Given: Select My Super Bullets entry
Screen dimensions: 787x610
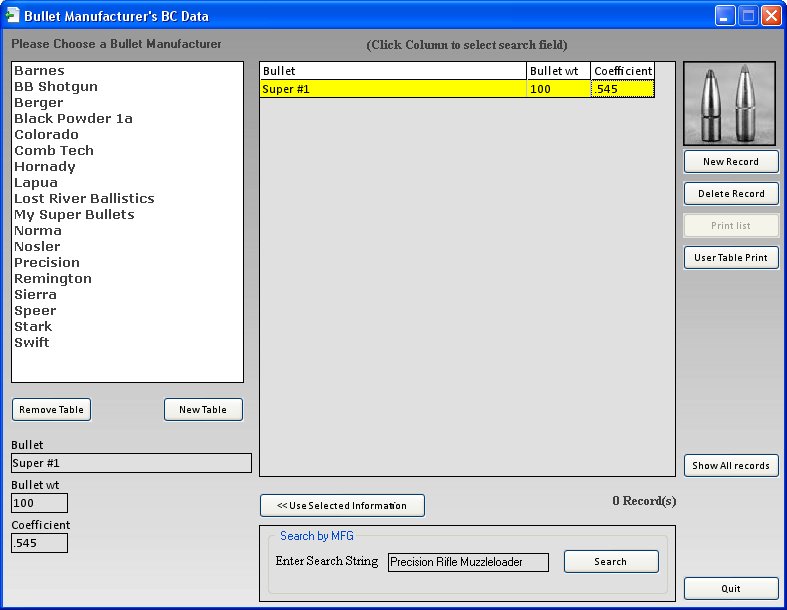Looking at the screenshot, I should click(74, 215).
